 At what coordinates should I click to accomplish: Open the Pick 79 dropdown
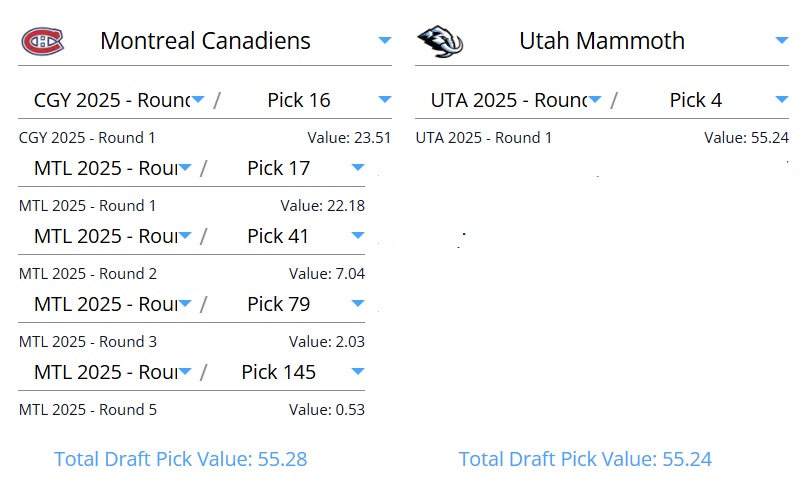[358, 304]
